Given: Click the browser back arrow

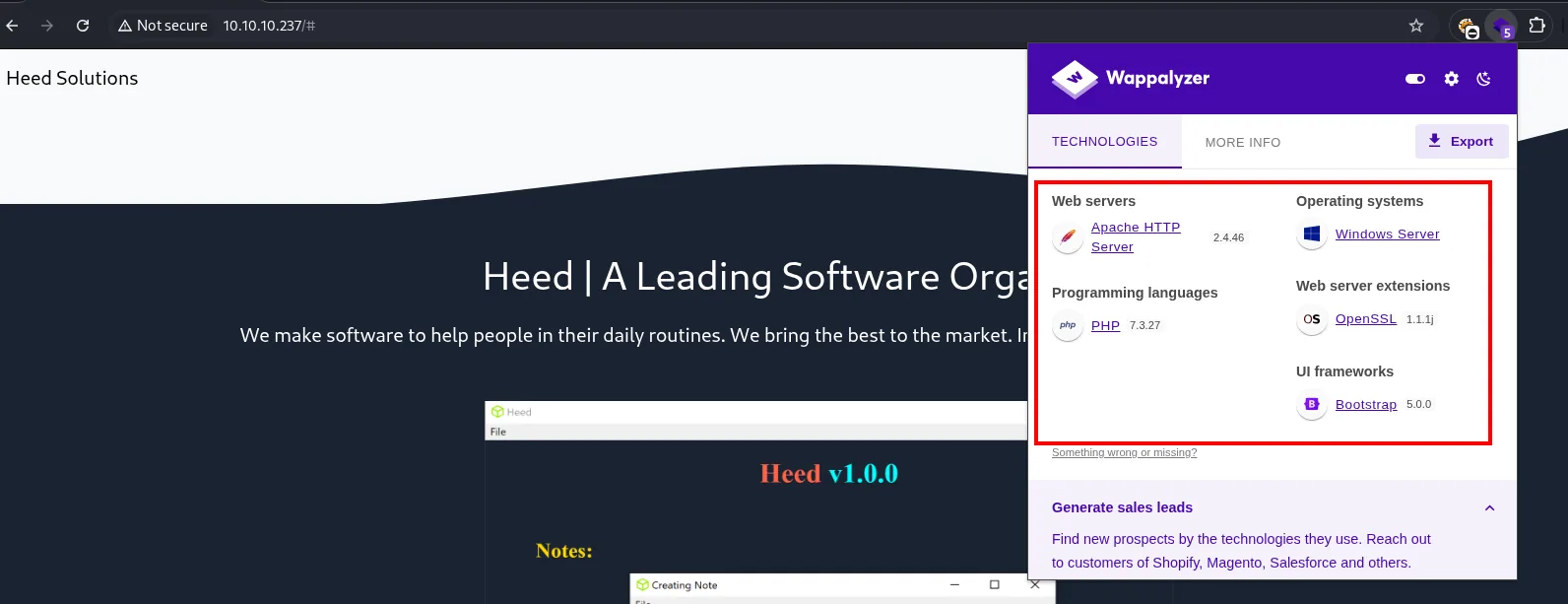Looking at the screenshot, I should point(12,26).
